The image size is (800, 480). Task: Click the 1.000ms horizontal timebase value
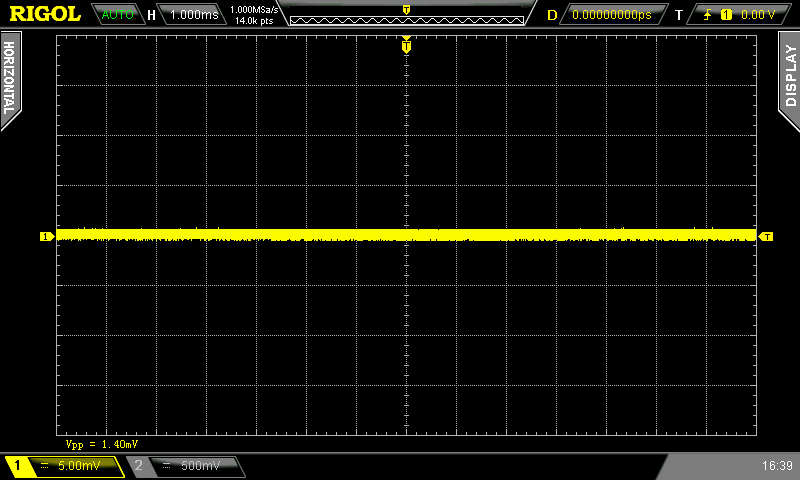coord(194,15)
